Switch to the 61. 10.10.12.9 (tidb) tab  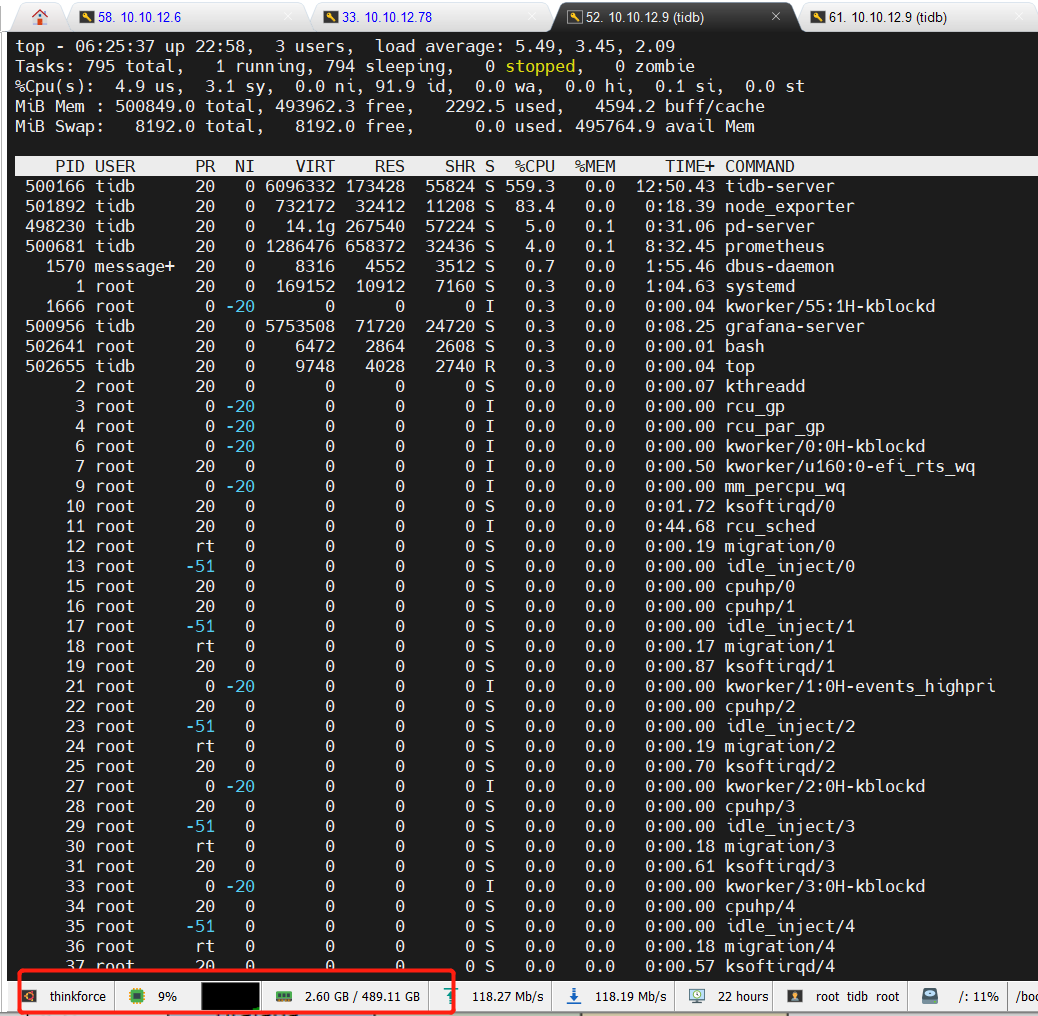[x=888, y=17]
